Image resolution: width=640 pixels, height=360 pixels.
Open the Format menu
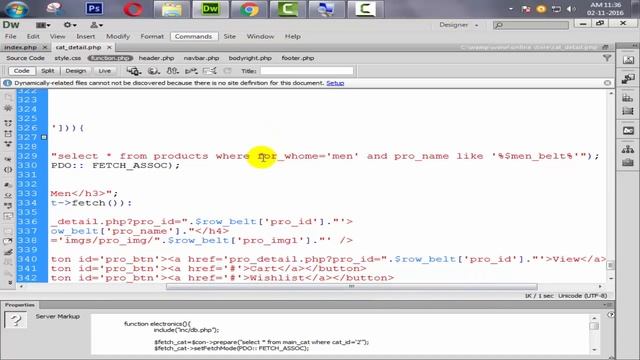tap(152, 36)
